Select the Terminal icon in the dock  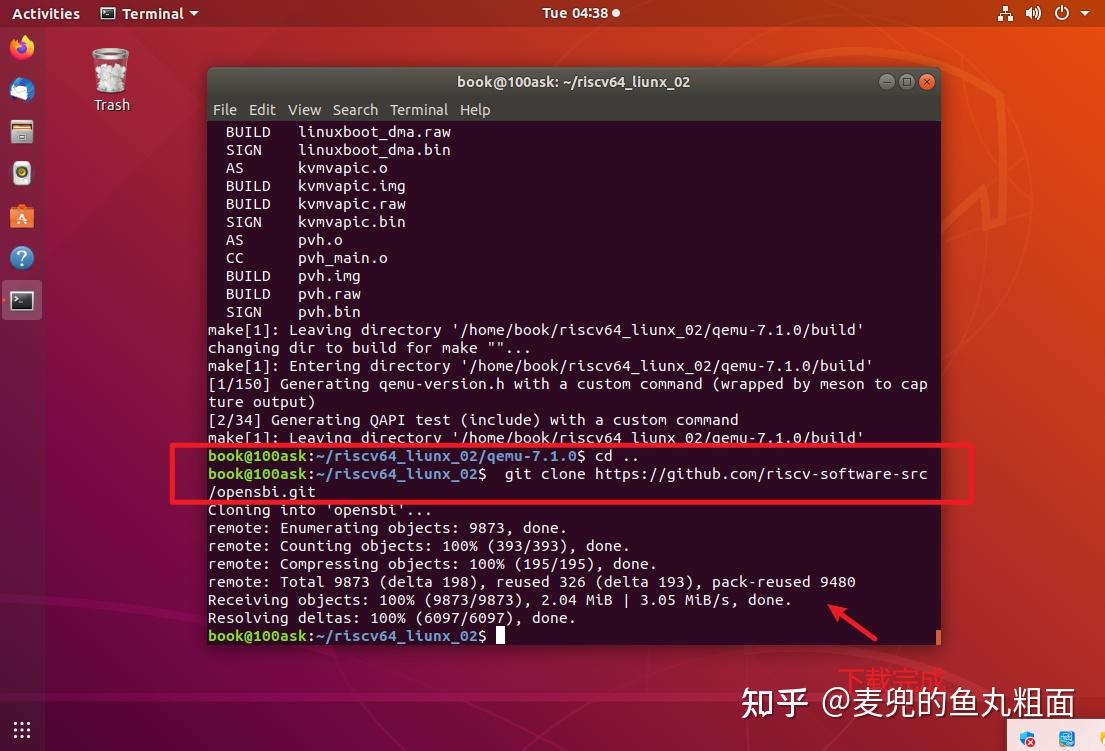coord(22,299)
